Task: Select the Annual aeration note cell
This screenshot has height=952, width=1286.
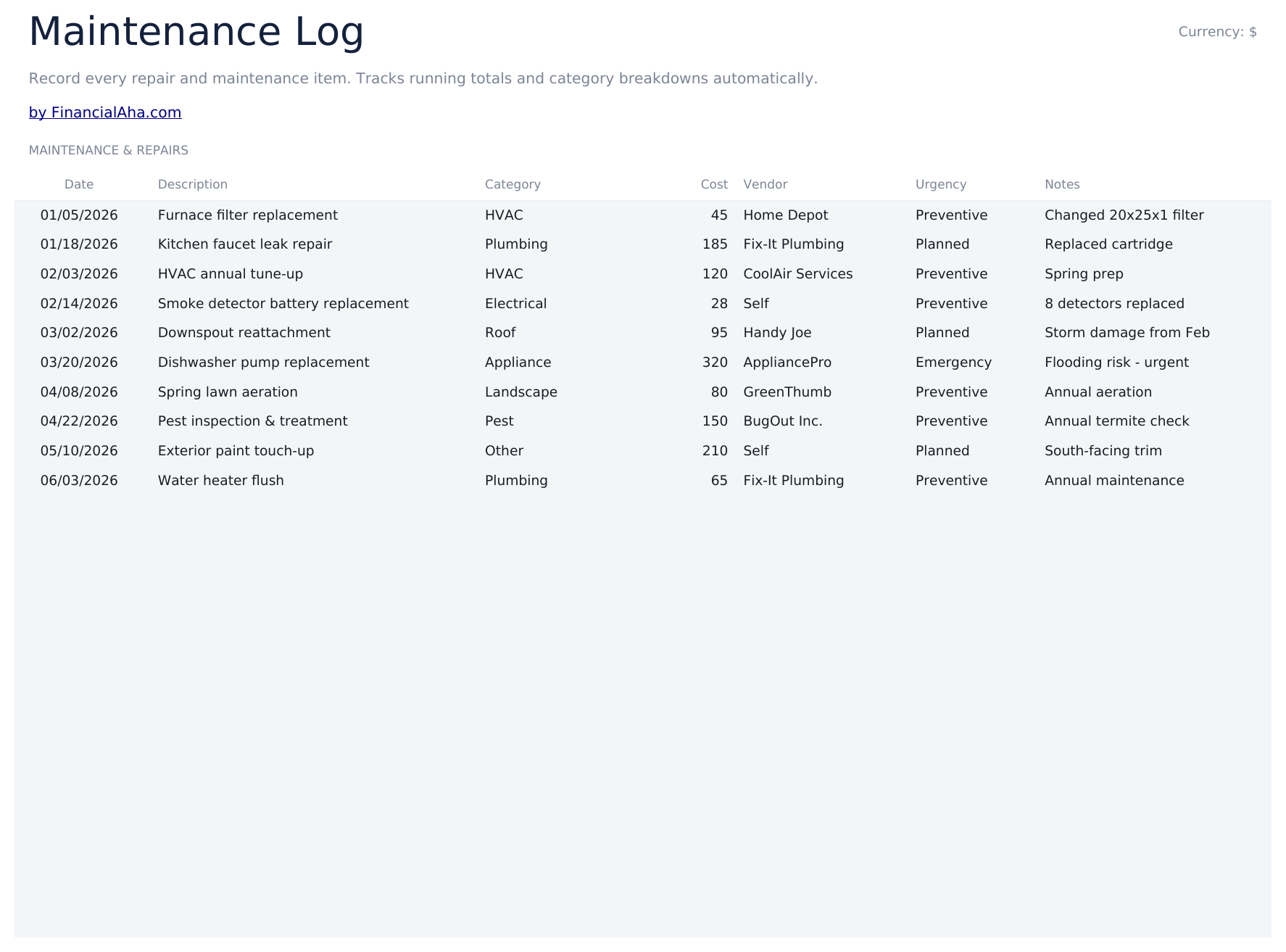Action: [1098, 392]
